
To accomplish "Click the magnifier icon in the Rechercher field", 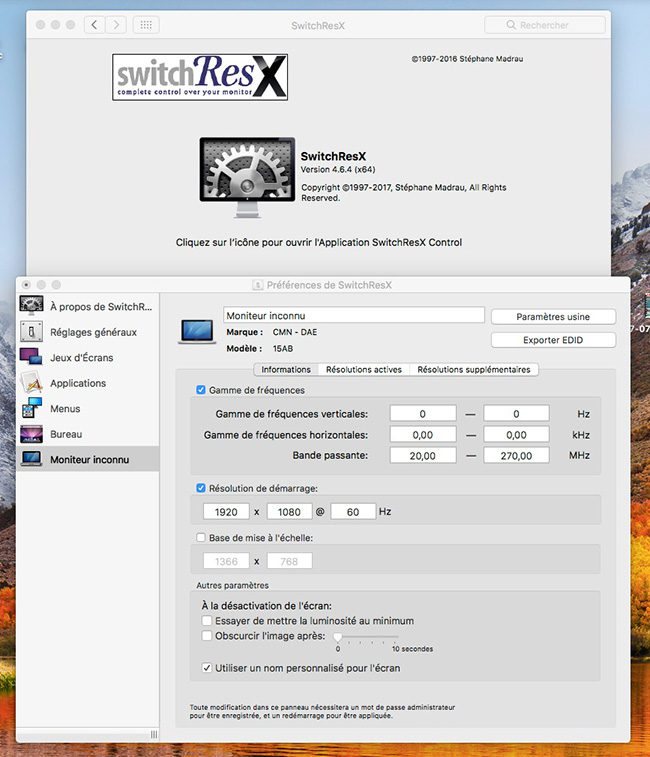I will (x=511, y=25).
